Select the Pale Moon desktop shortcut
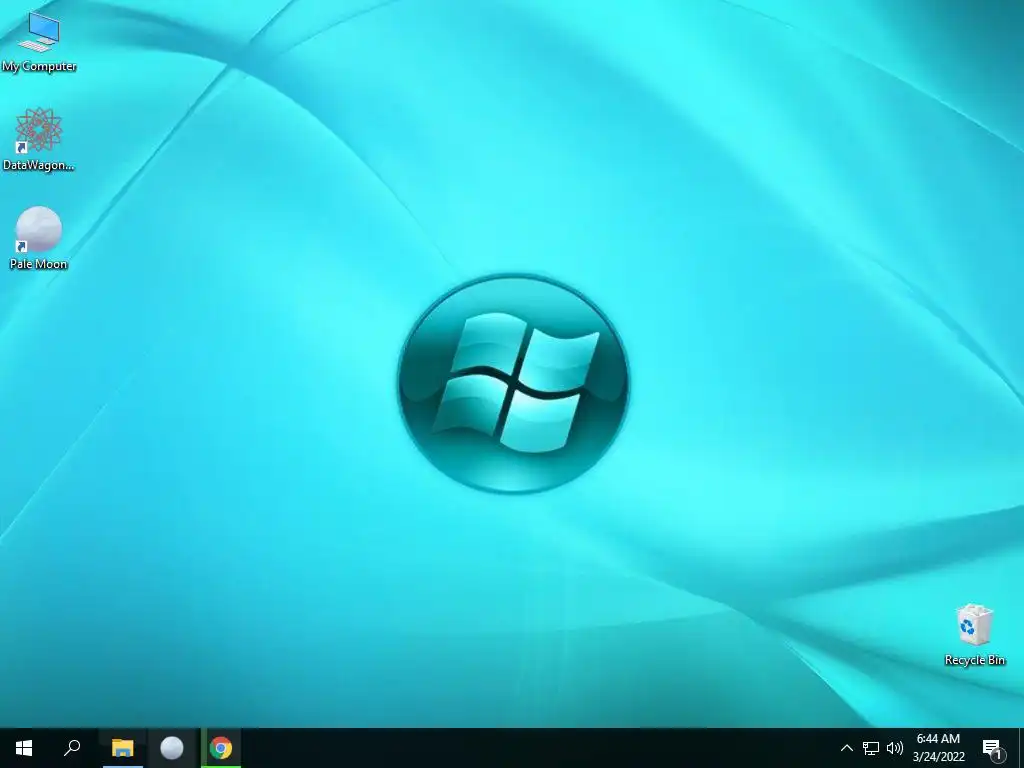The image size is (1024, 768). (39, 238)
